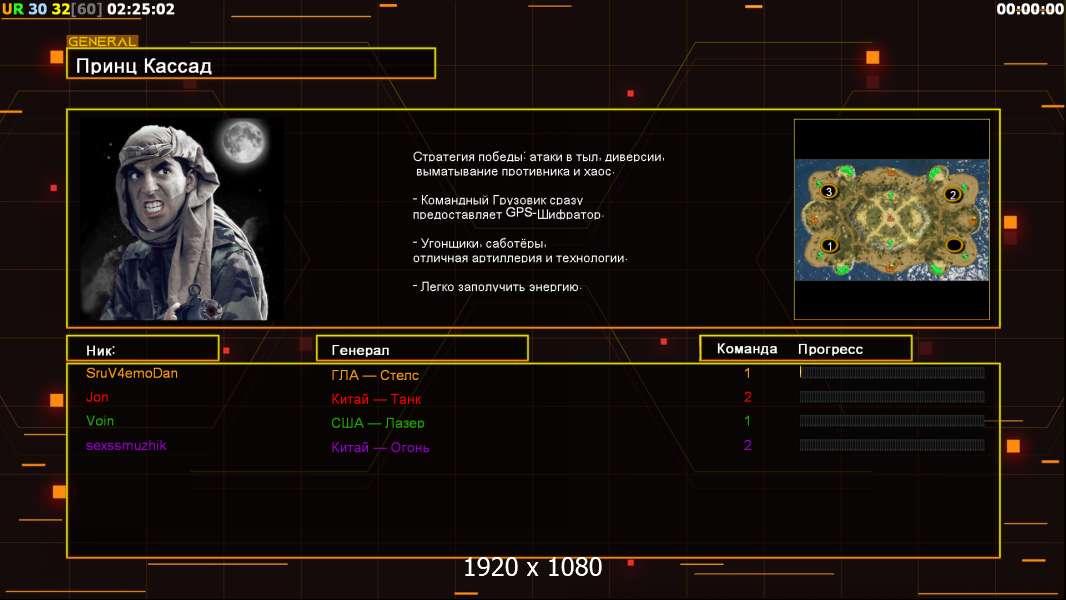Select player Jon in the list

click(x=97, y=397)
